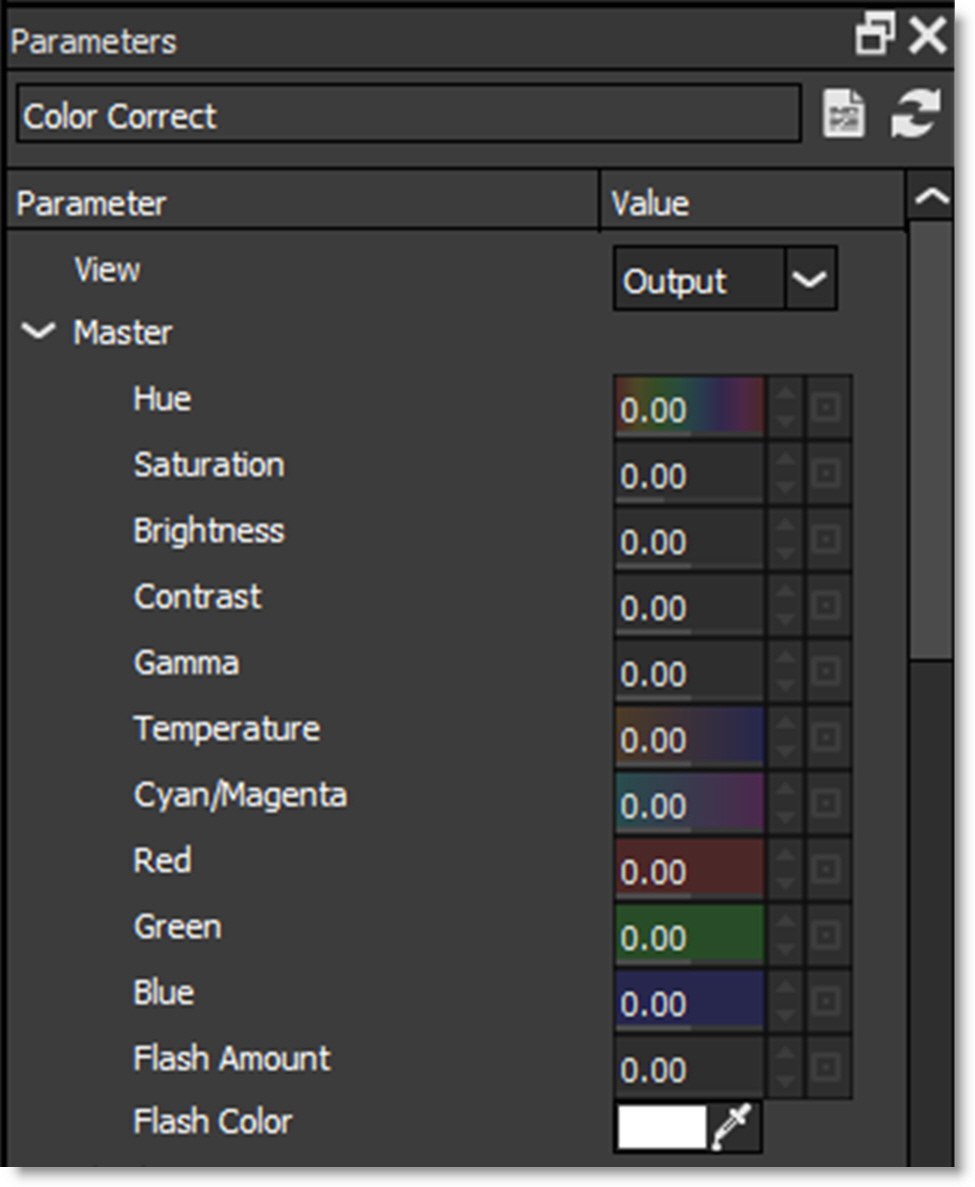Pick Flash Color with the eyedropper
This screenshot has width=975, height=1187.
(735, 1127)
